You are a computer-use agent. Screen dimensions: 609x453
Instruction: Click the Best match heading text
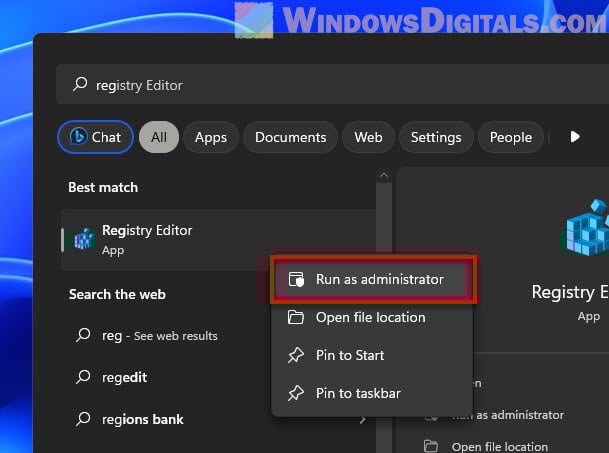103,187
